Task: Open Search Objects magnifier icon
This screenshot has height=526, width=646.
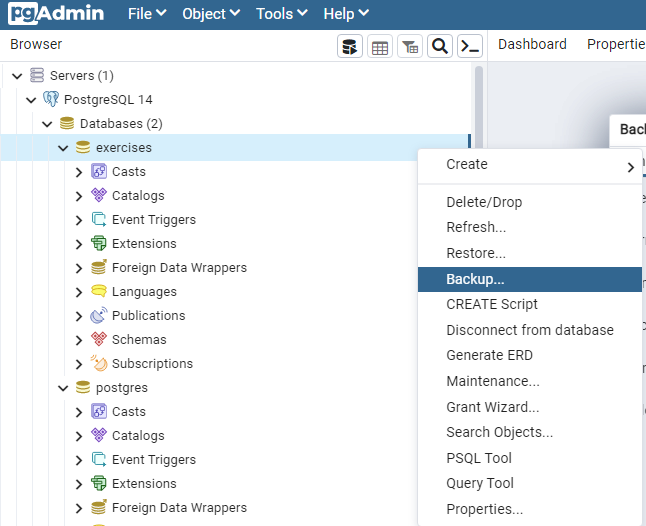Action: 440,46
